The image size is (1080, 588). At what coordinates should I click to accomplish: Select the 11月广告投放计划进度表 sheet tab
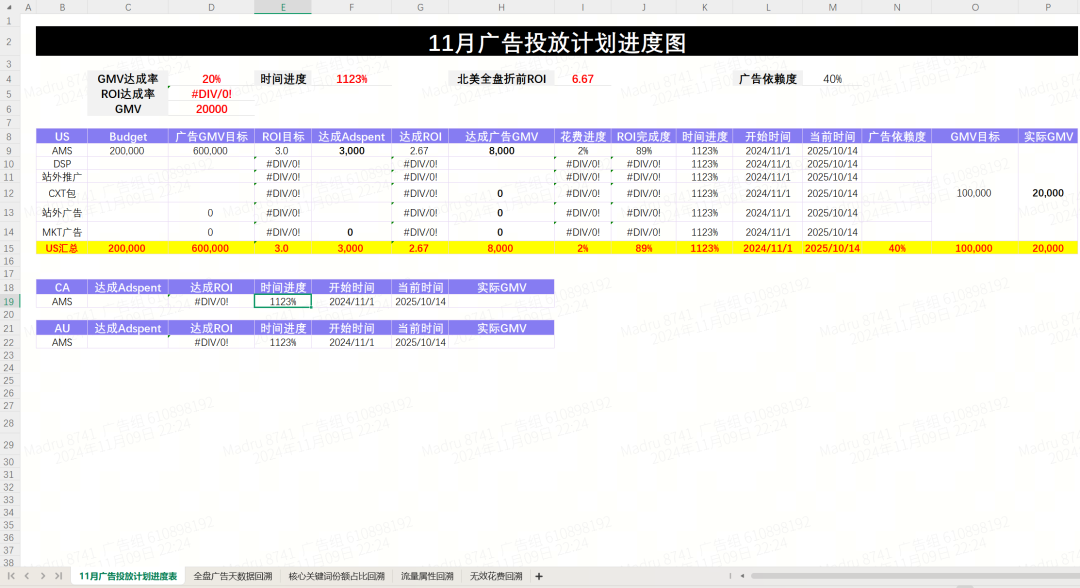point(128,577)
